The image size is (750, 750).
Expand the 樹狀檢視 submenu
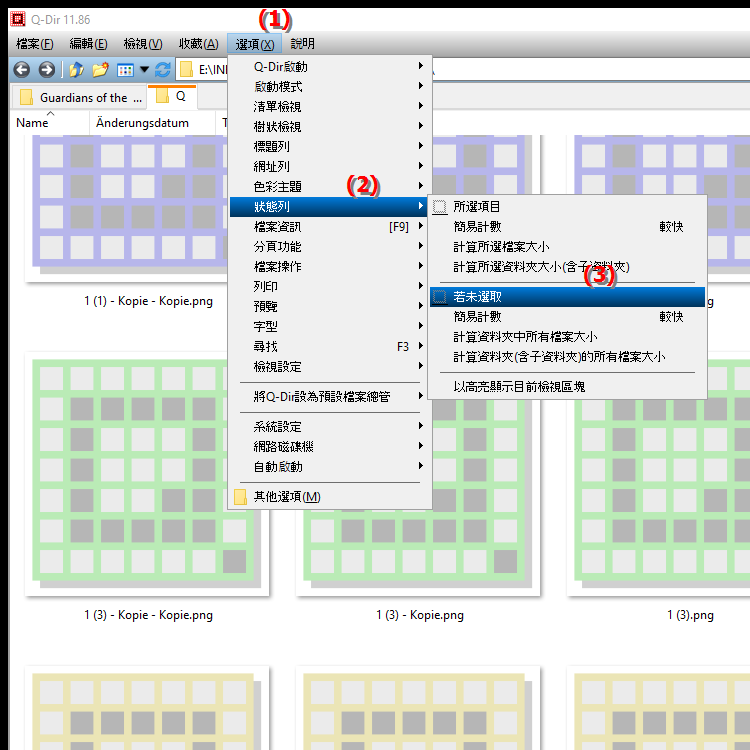(x=330, y=127)
